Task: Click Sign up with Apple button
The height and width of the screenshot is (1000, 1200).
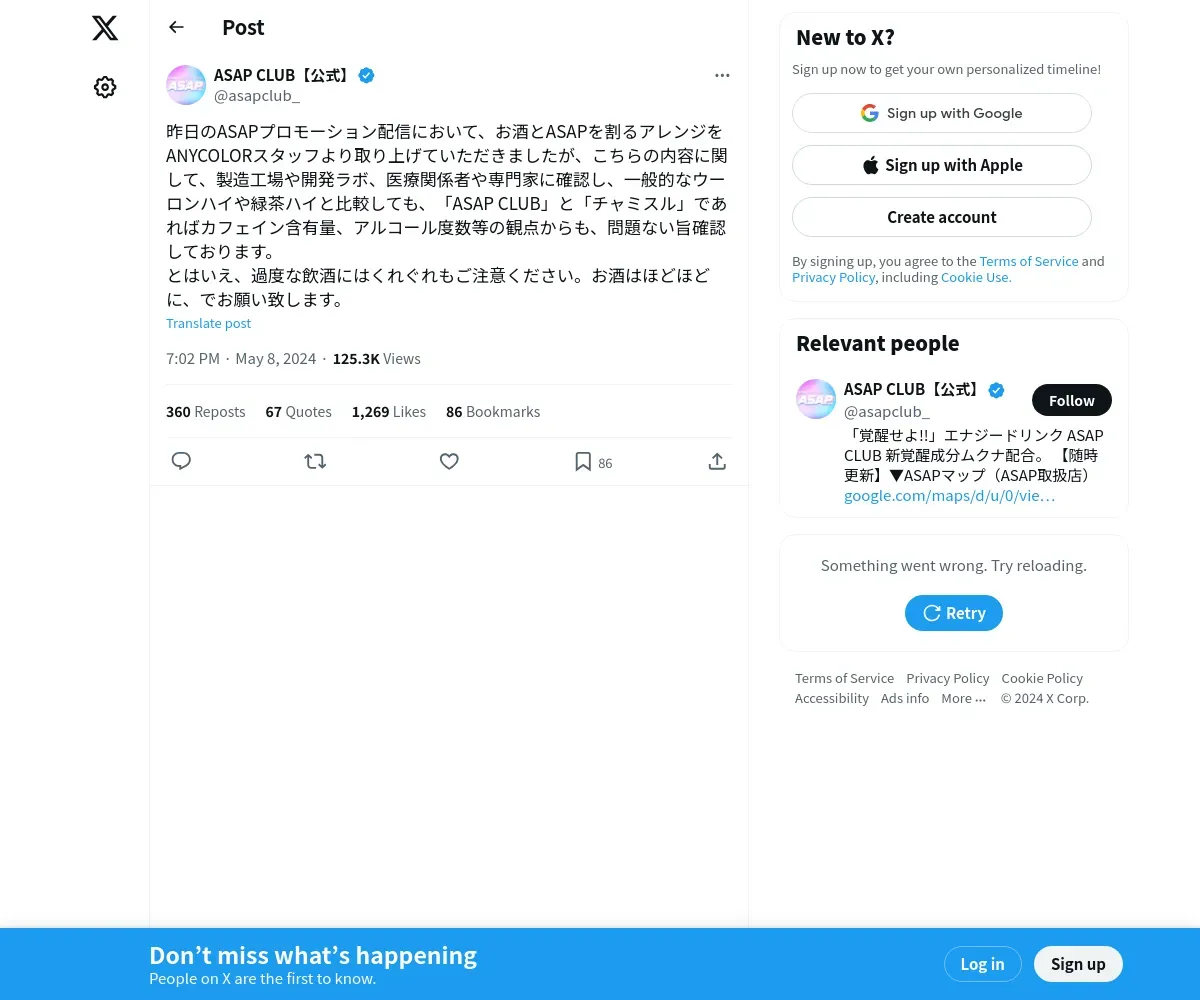Action: [x=942, y=165]
